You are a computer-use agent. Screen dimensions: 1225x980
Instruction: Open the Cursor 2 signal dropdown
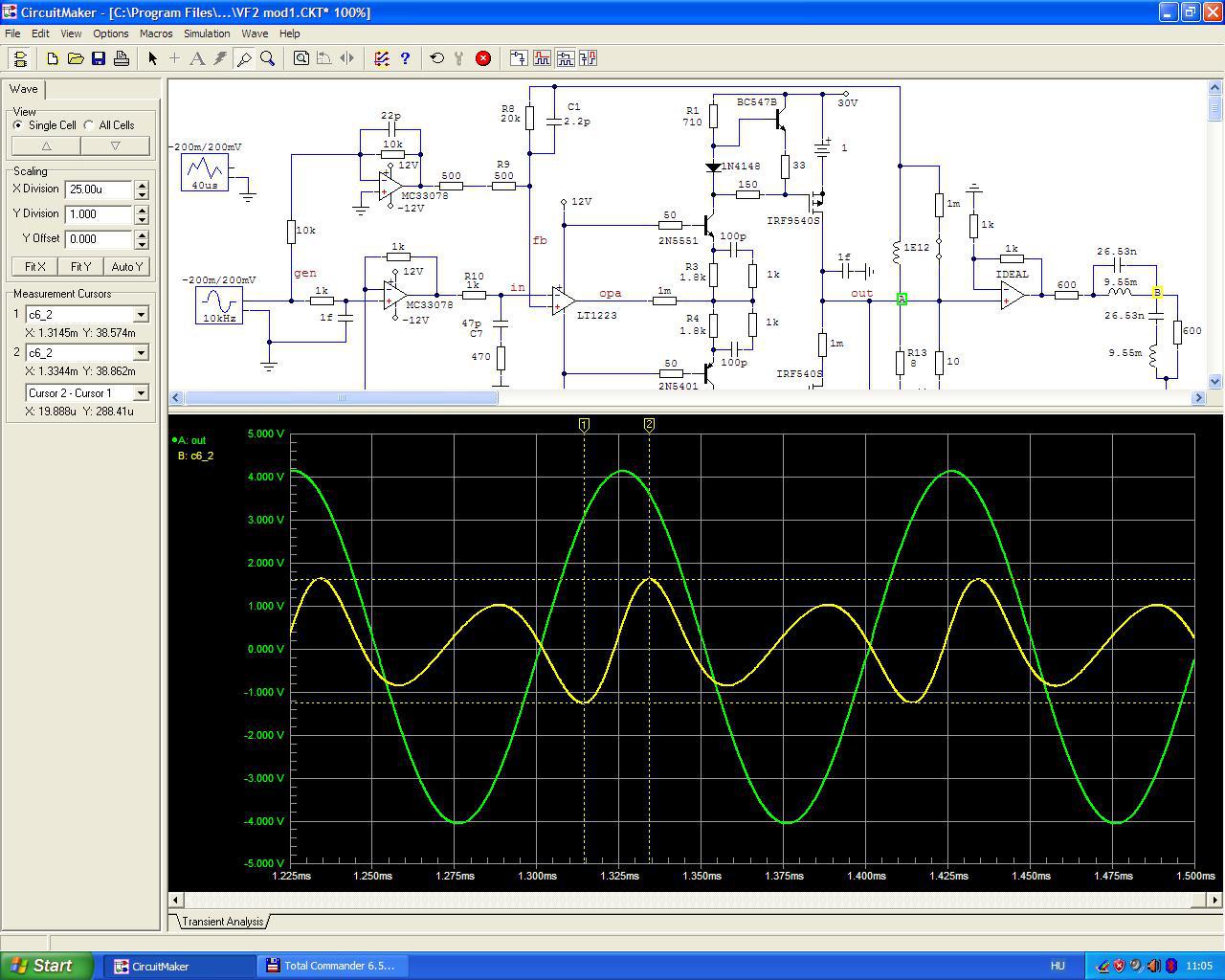(141, 353)
